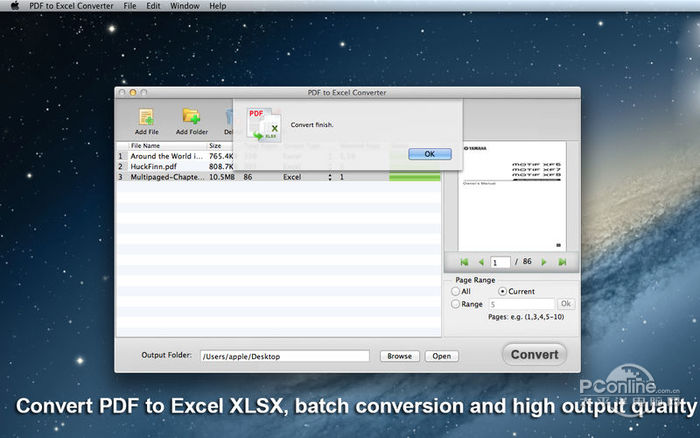Open the PDF to Excel Converter menu
The image size is (700, 438).
[x=71, y=6]
